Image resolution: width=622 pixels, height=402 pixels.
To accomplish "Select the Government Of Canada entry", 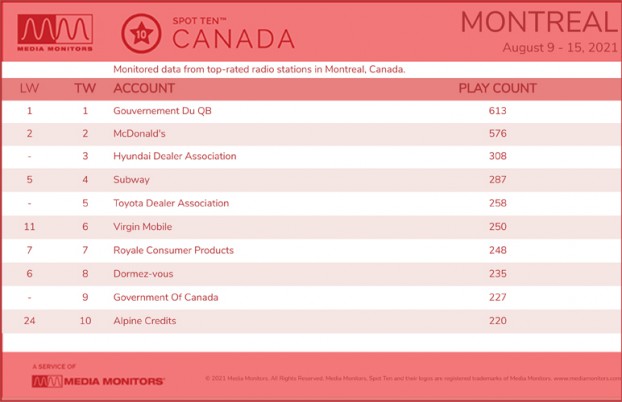I will [x=166, y=297].
